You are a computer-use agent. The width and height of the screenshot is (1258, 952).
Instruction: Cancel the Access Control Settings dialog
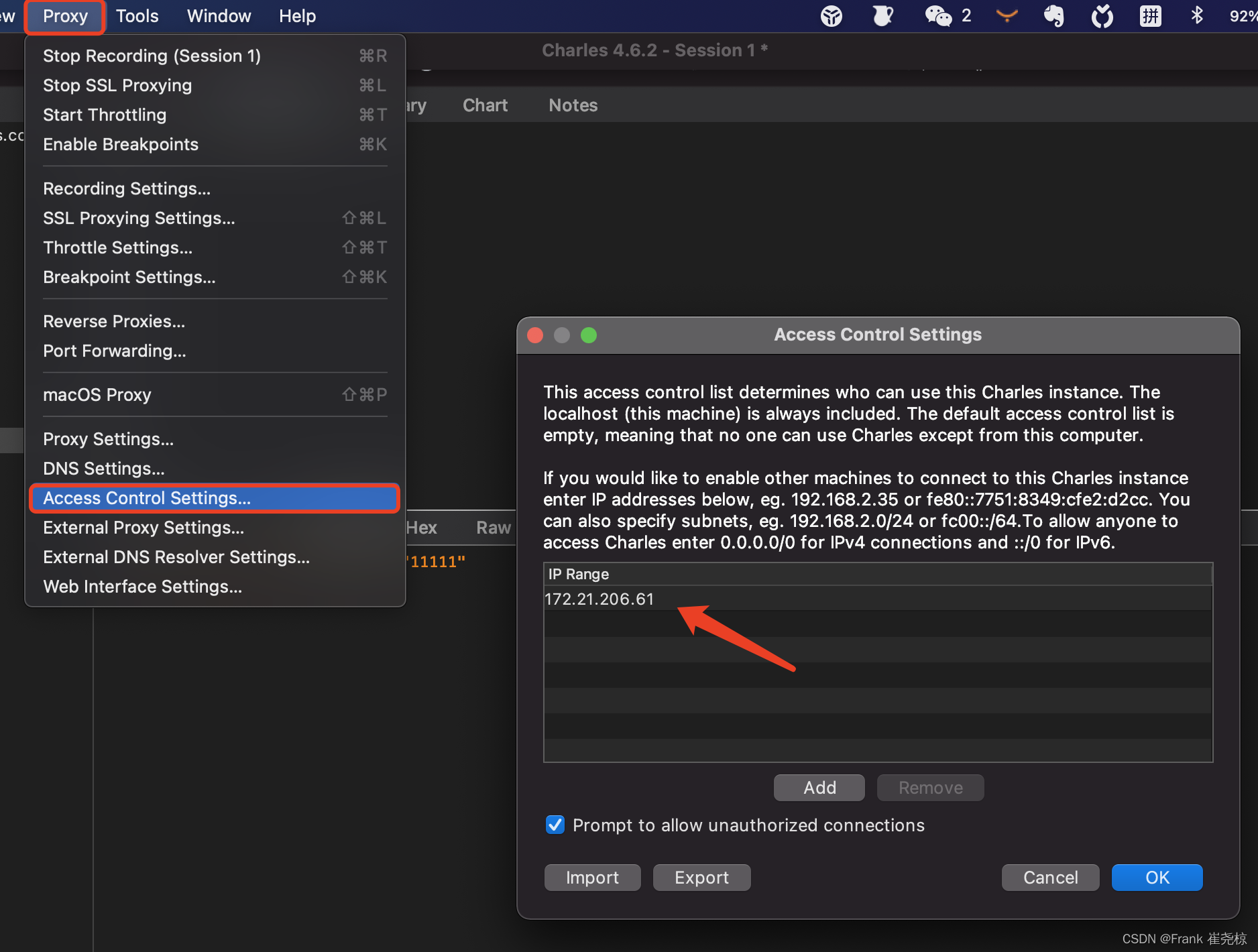(1050, 878)
